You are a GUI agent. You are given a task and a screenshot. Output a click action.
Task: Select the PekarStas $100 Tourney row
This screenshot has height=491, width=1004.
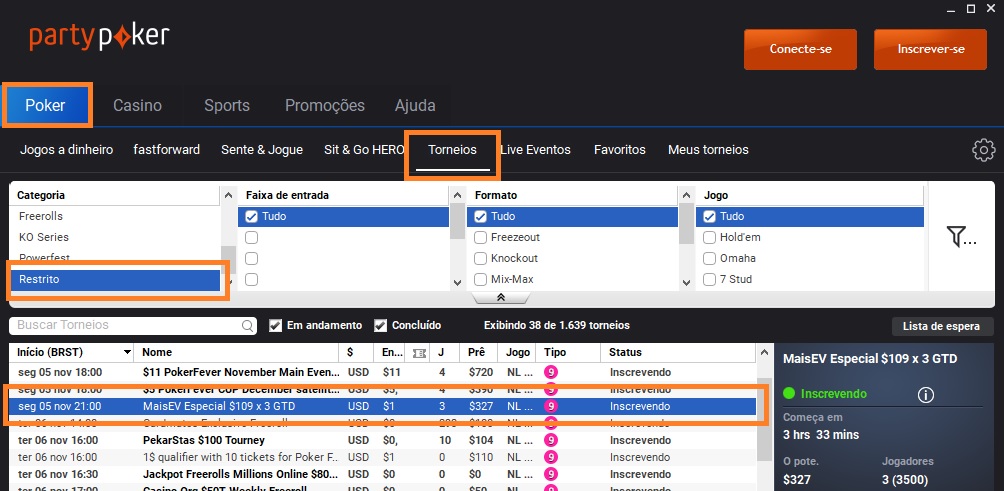coord(383,440)
